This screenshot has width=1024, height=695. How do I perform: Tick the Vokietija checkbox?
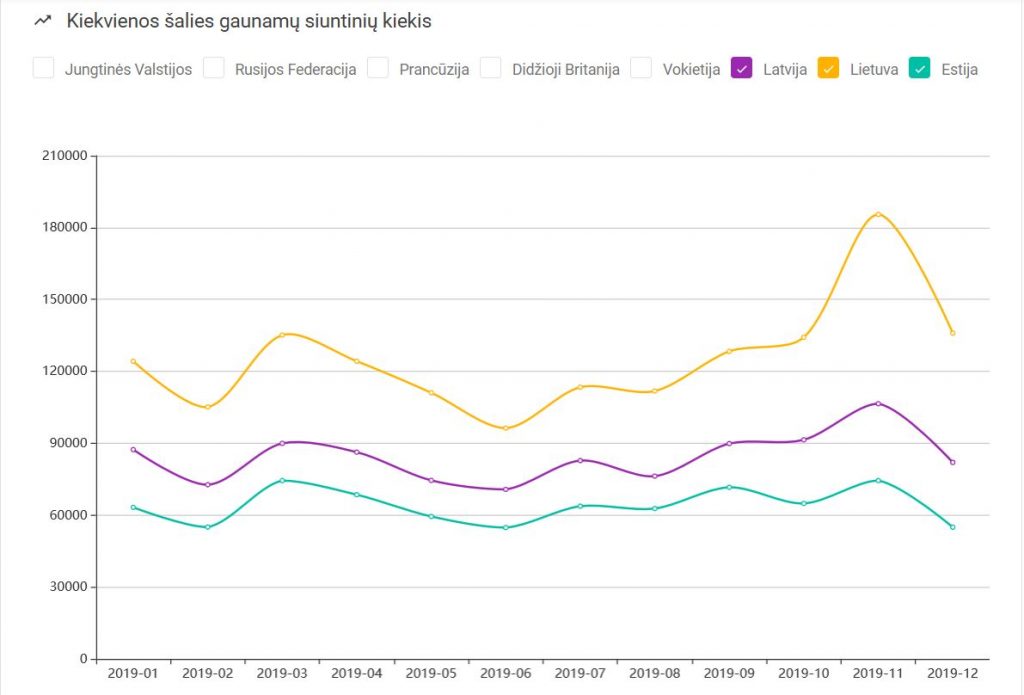coord(641,68)
